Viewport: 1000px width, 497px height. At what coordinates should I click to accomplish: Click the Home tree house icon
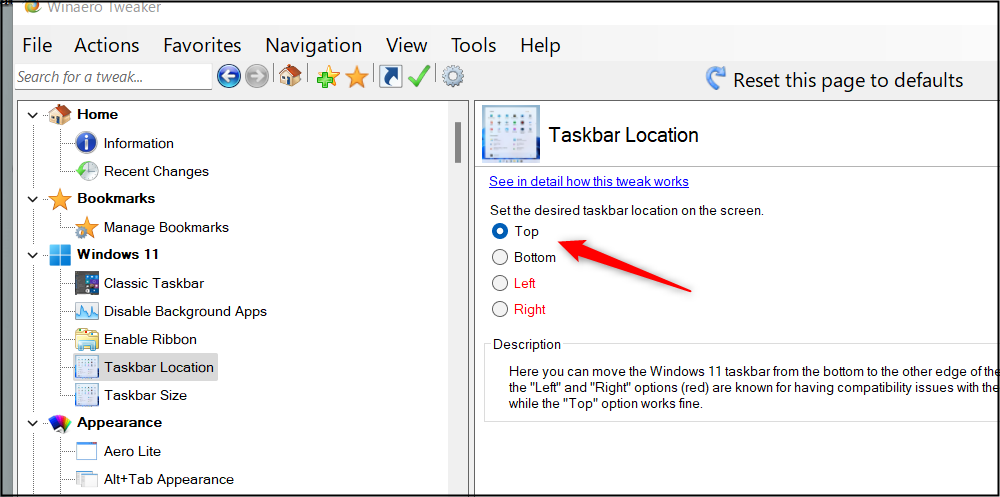[x=59, y=115]
